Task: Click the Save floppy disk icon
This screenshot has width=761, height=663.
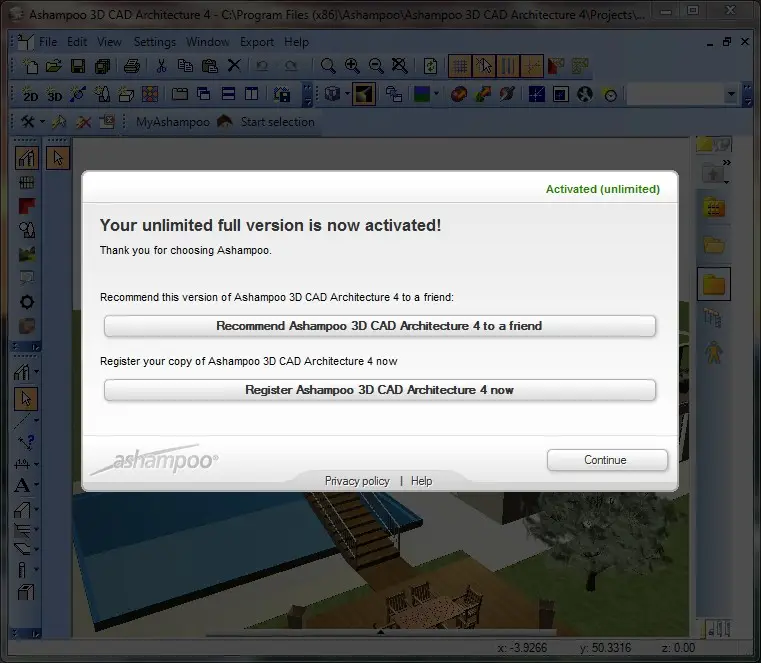Action: point(78,66)
